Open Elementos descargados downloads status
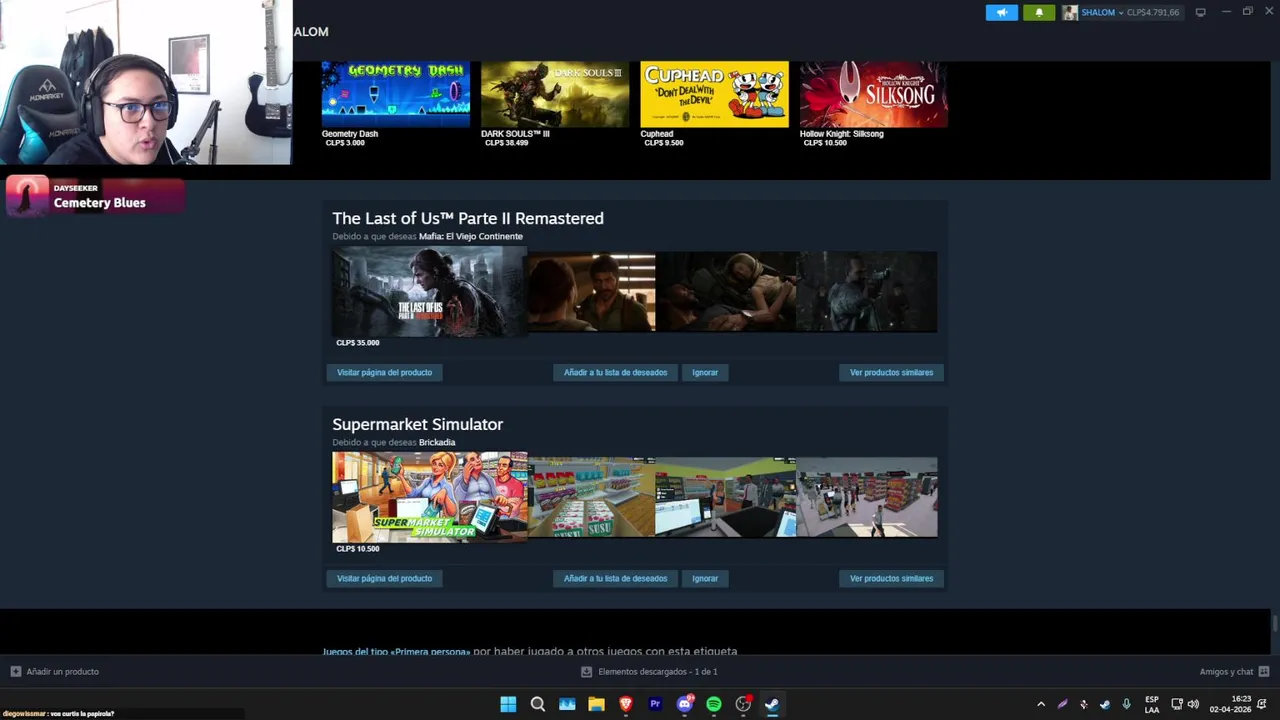 (x=649, y=672)
